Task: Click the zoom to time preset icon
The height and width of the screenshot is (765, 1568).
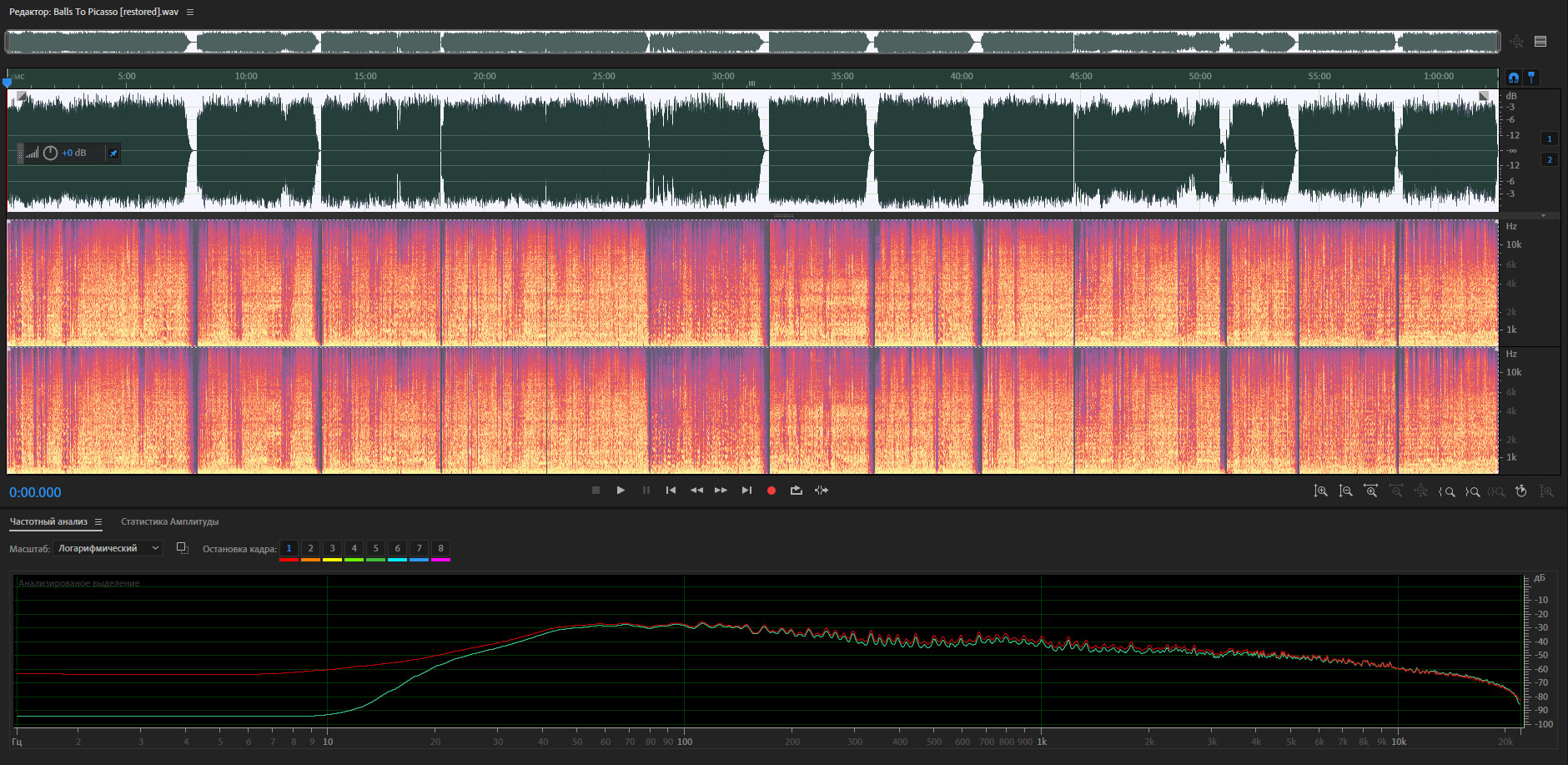Action: [1521, 491]
